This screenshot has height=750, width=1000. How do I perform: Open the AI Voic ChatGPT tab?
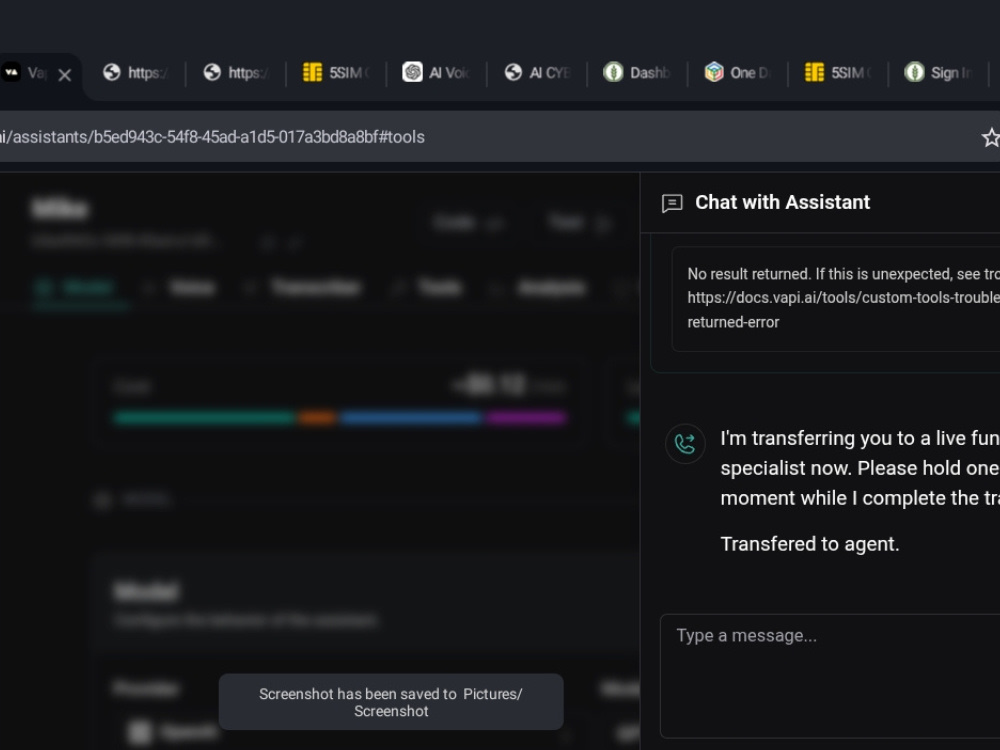coord(436,73)
